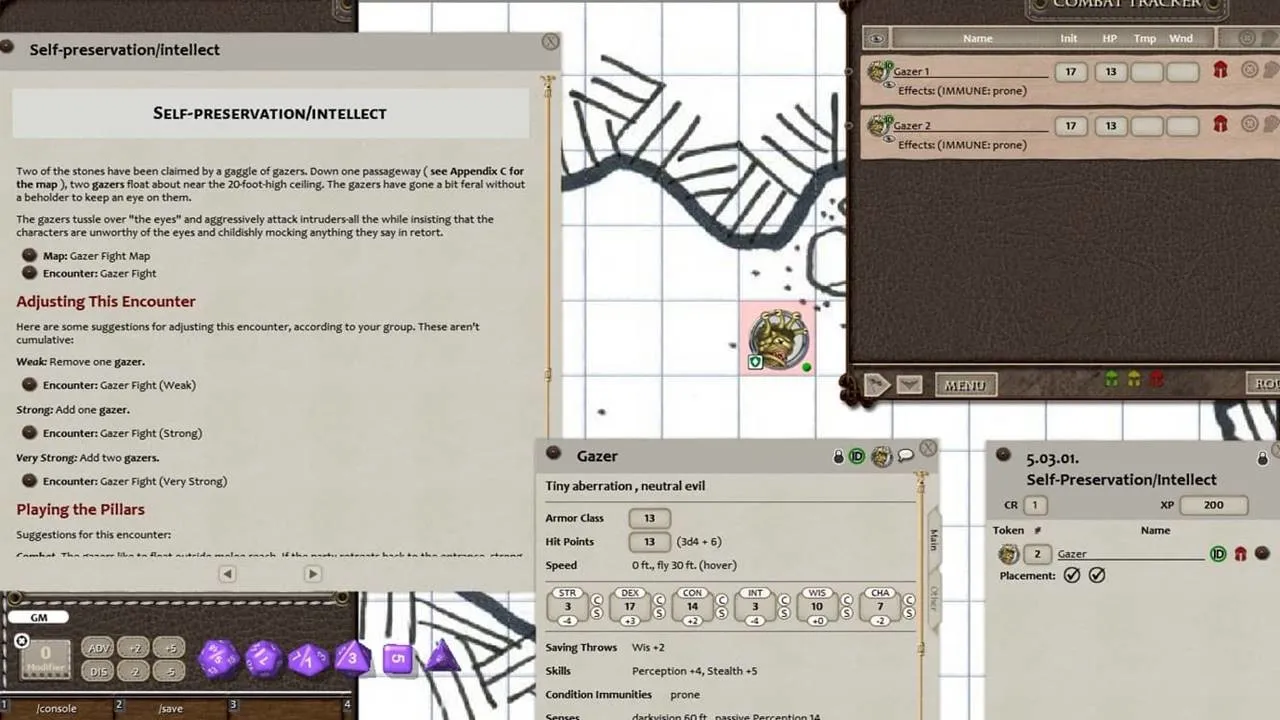Click encounter XP field showing 200
This screenshot has height=720, width=1280.
(1213, 505)
